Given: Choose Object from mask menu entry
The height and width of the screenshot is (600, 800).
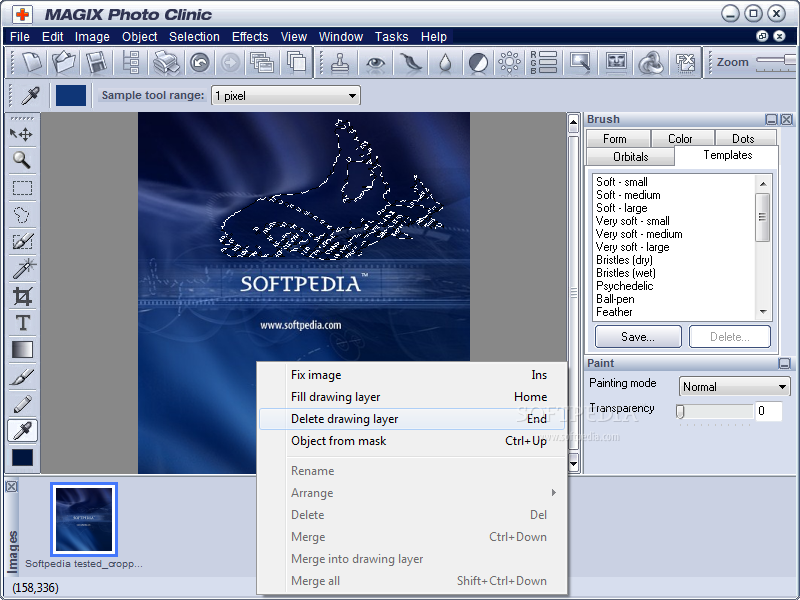Looking at the screenshot, I should point(412,441).
